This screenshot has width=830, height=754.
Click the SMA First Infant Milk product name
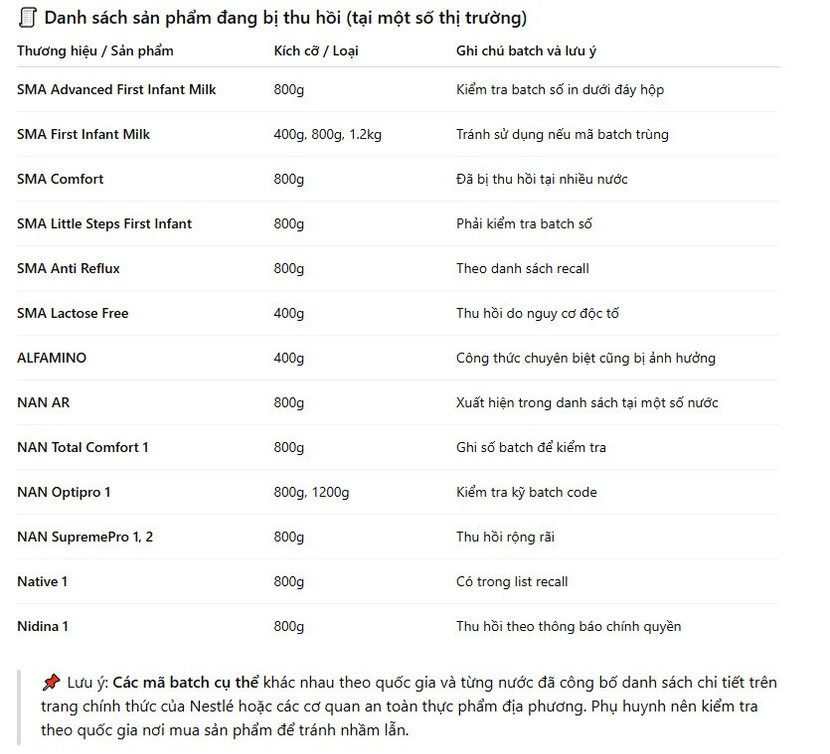tap(83, 134)
